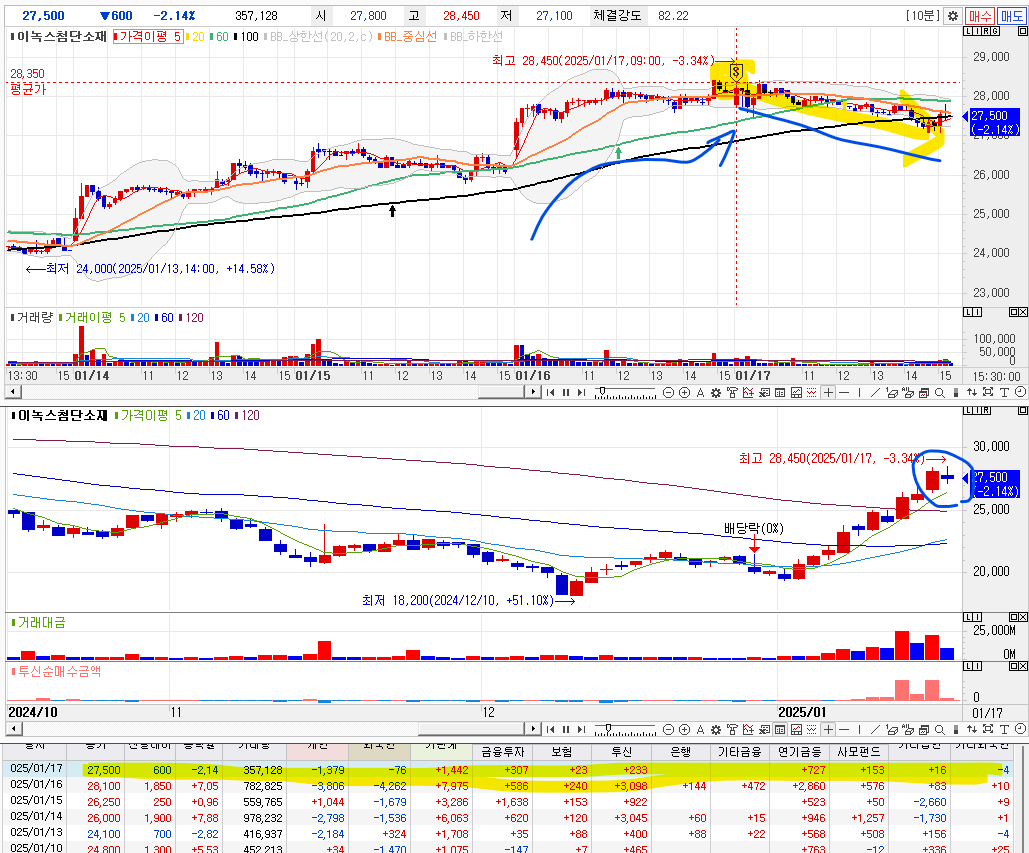The image size is (1029, 853).
Task: Select the 025/01/16 row date cell
Action: click(x=36, y=785)
